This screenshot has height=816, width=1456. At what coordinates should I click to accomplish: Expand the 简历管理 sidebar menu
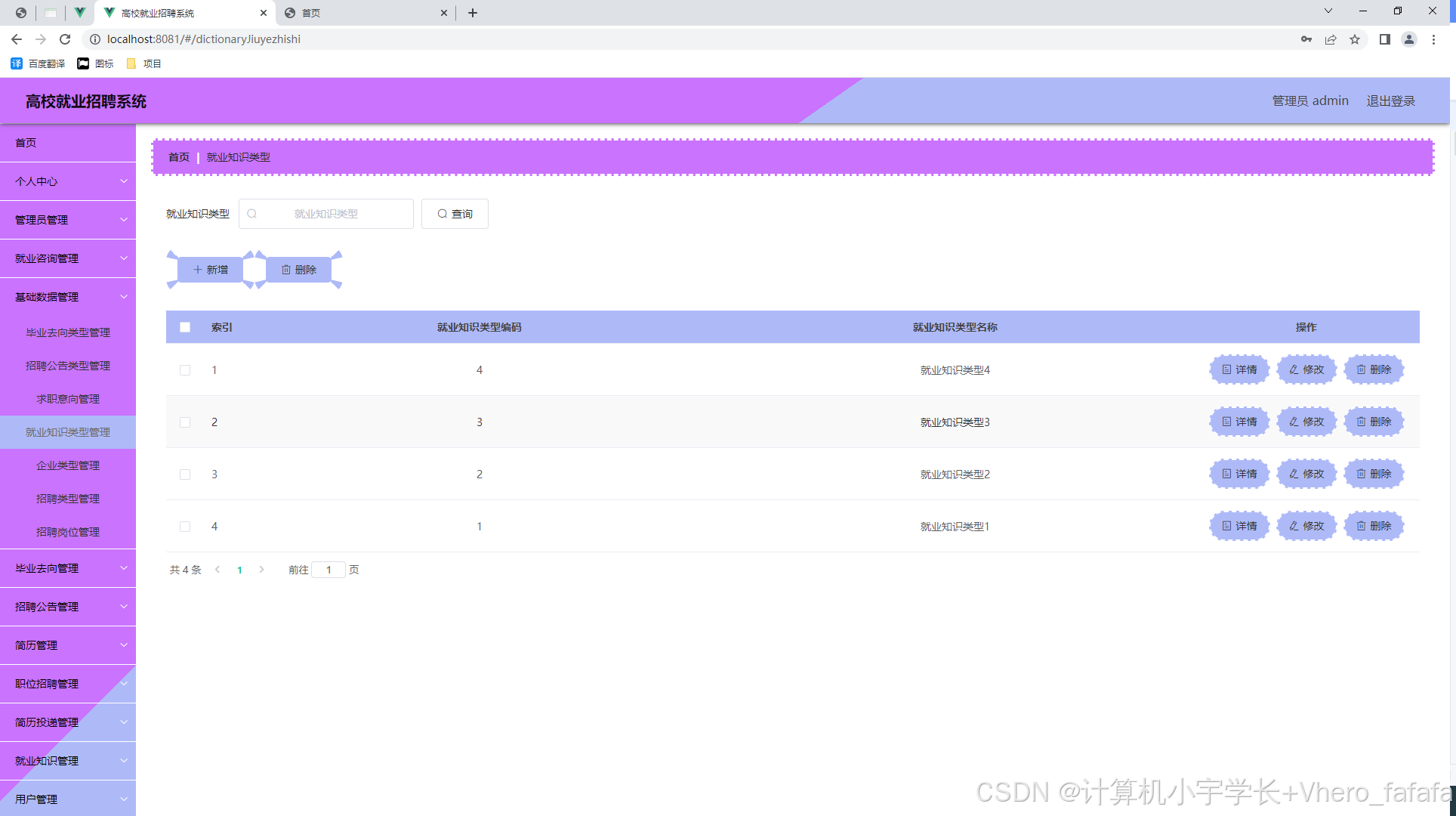[68, 645]
